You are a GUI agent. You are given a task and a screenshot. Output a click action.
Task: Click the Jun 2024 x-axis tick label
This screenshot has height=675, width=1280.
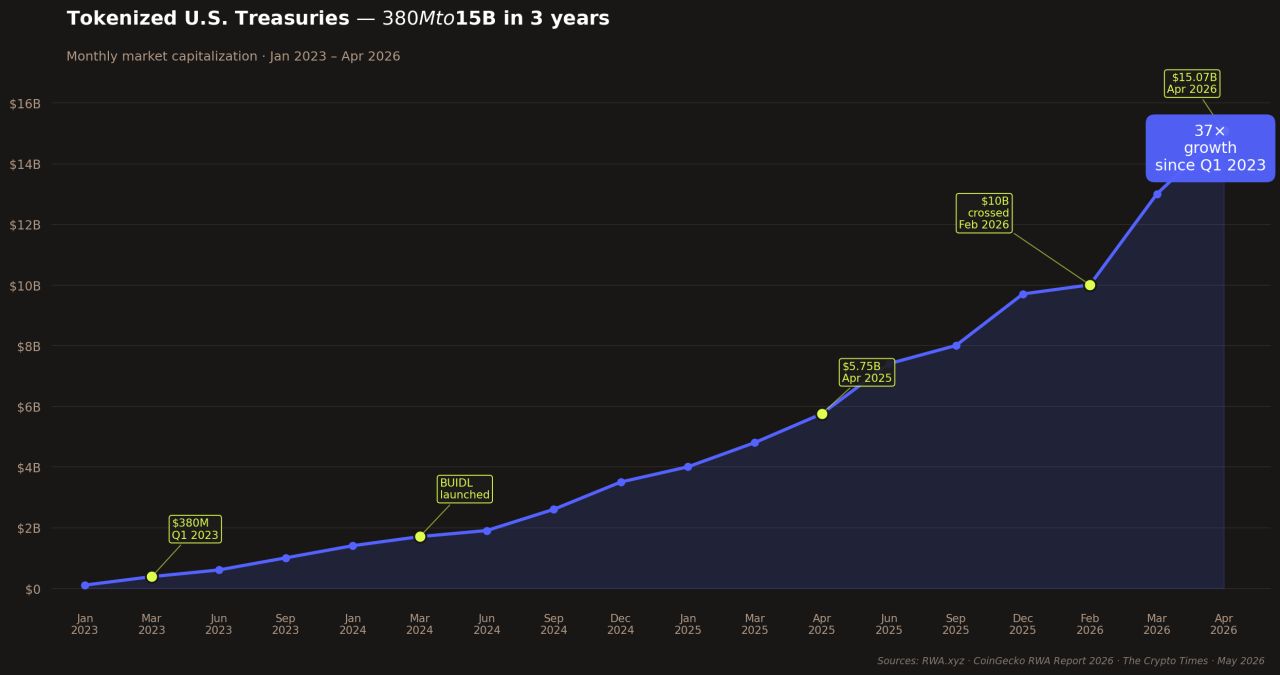pyautogui.click(x=487, y=624)
